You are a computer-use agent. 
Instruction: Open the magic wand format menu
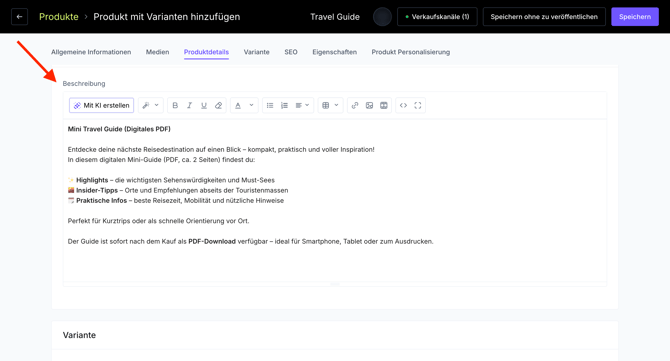tap(150, 106)
